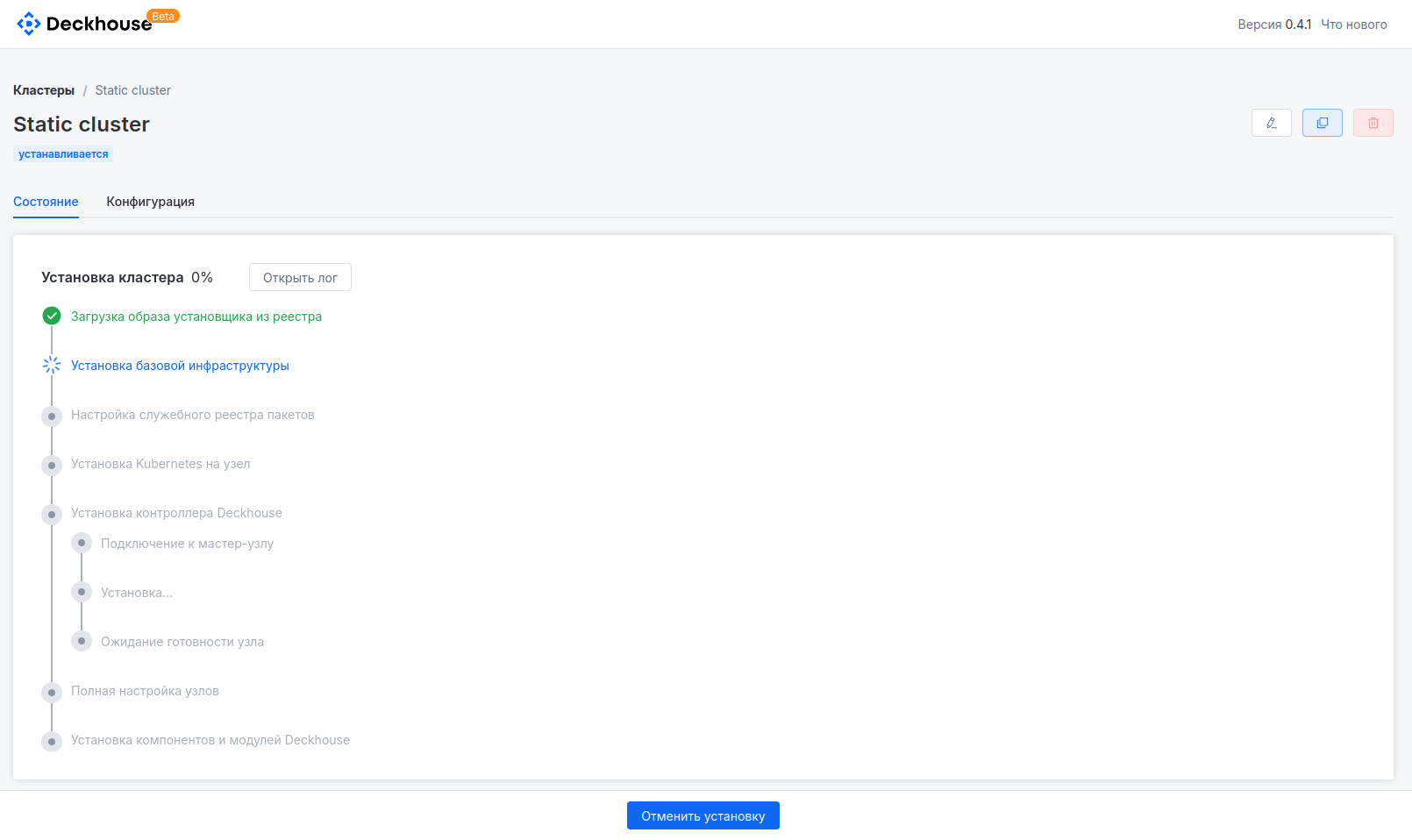Open the Что нового link

click(1353, 25)
